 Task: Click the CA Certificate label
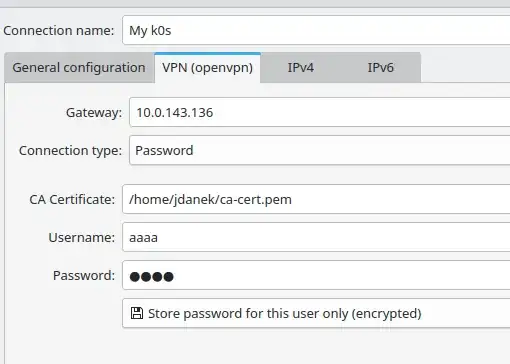[x=72, y=200]
